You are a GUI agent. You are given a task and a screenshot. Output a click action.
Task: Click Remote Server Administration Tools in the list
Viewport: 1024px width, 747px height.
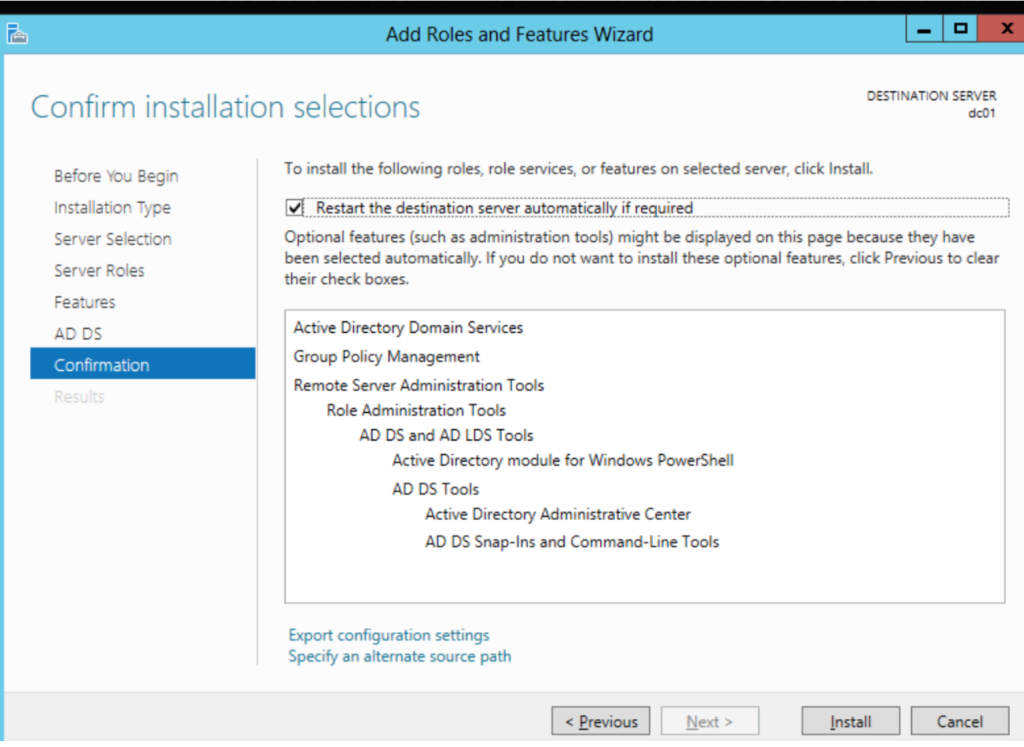tap(418, 385)
